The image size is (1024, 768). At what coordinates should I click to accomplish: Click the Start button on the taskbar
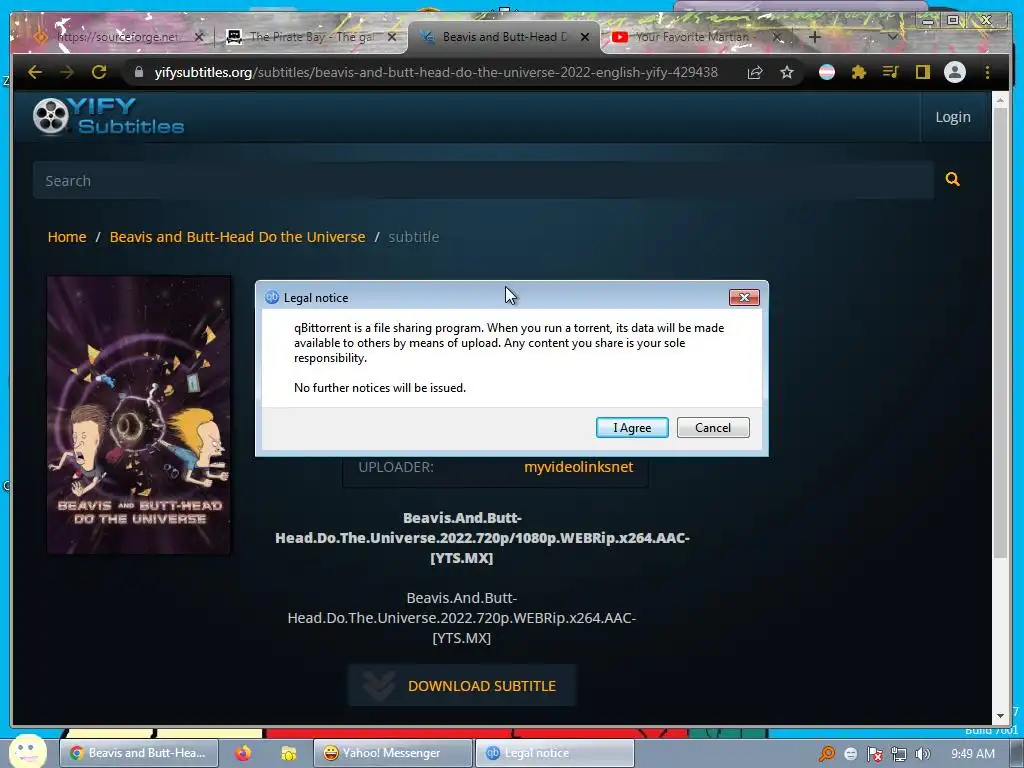(x=27, y=752)
